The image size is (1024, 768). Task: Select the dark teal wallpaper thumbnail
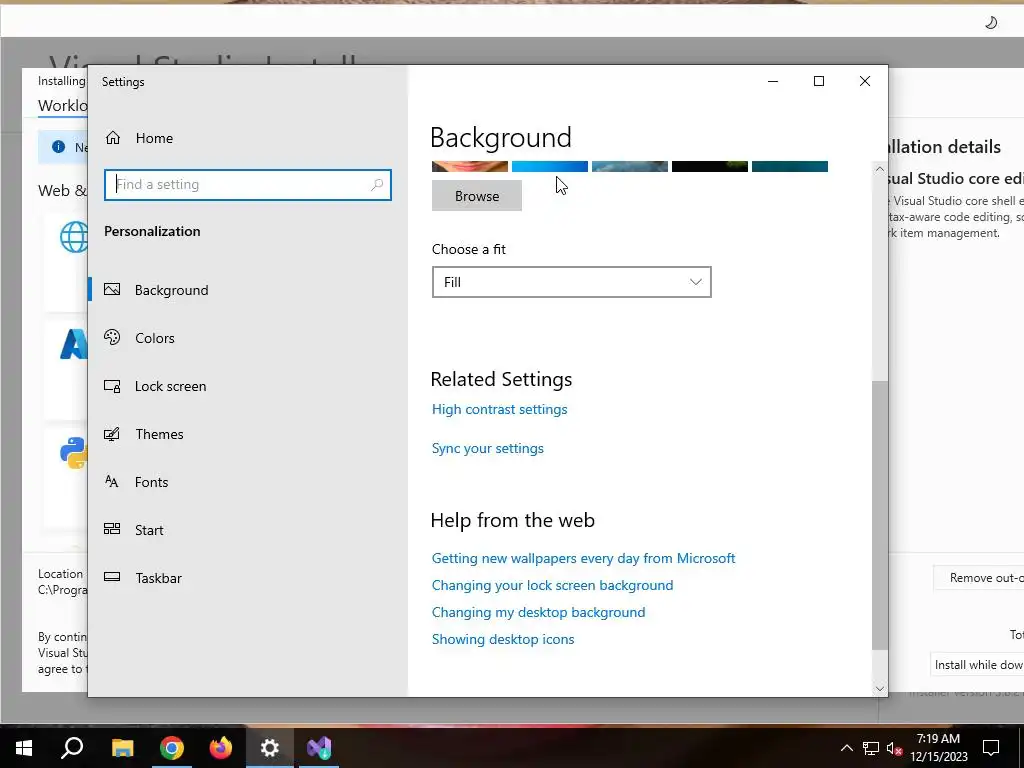click(790, 167)
